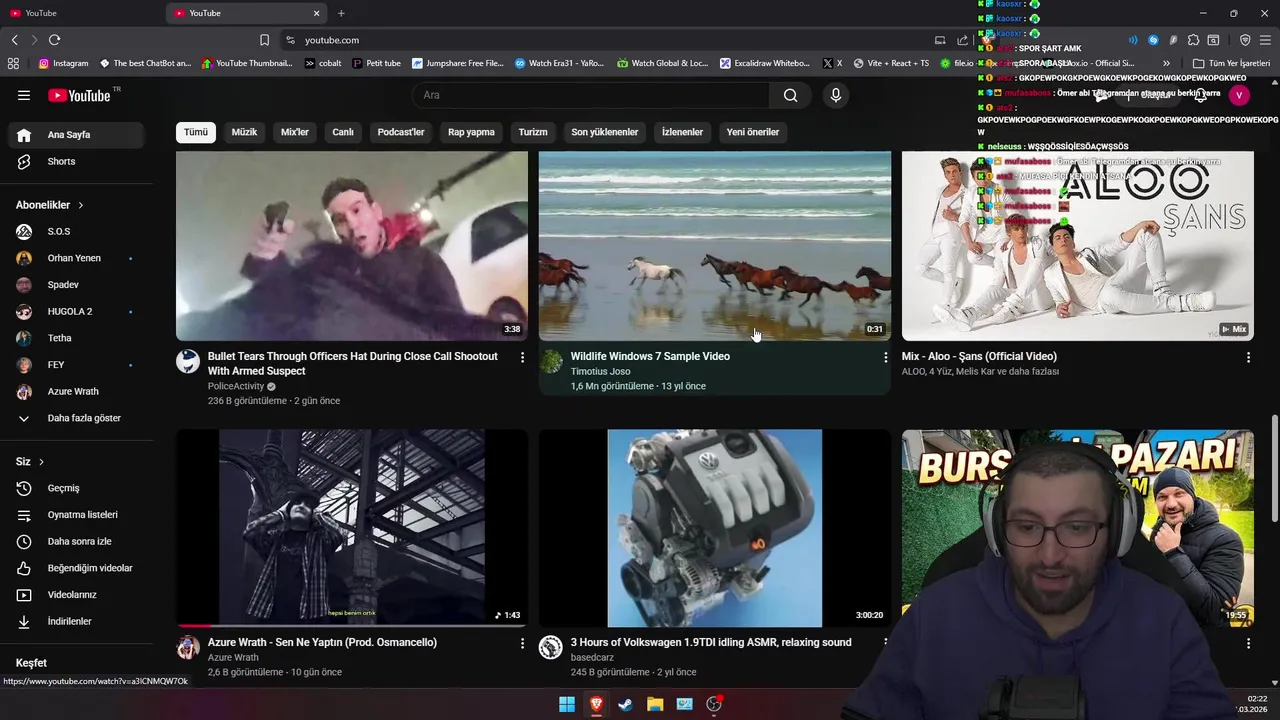This screenshot has width=1280, height=720.
Task: Open Beğendiğim videolar list
Action: click(x=77, y=568)
